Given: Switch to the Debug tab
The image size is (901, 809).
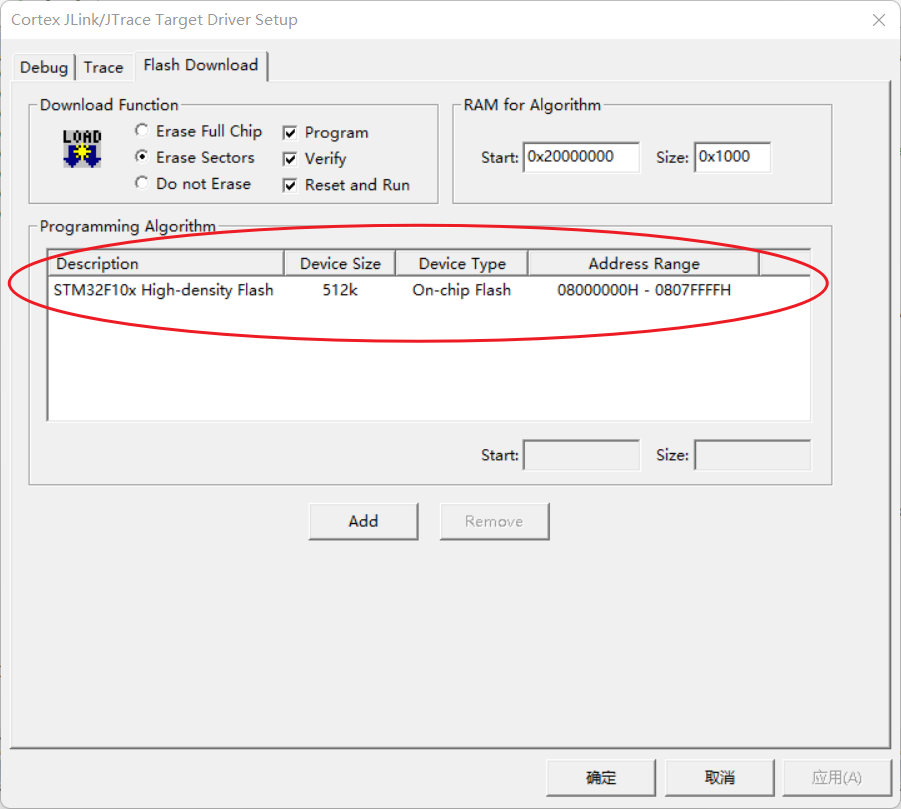Looking at the screenshot, I should 43,67.
